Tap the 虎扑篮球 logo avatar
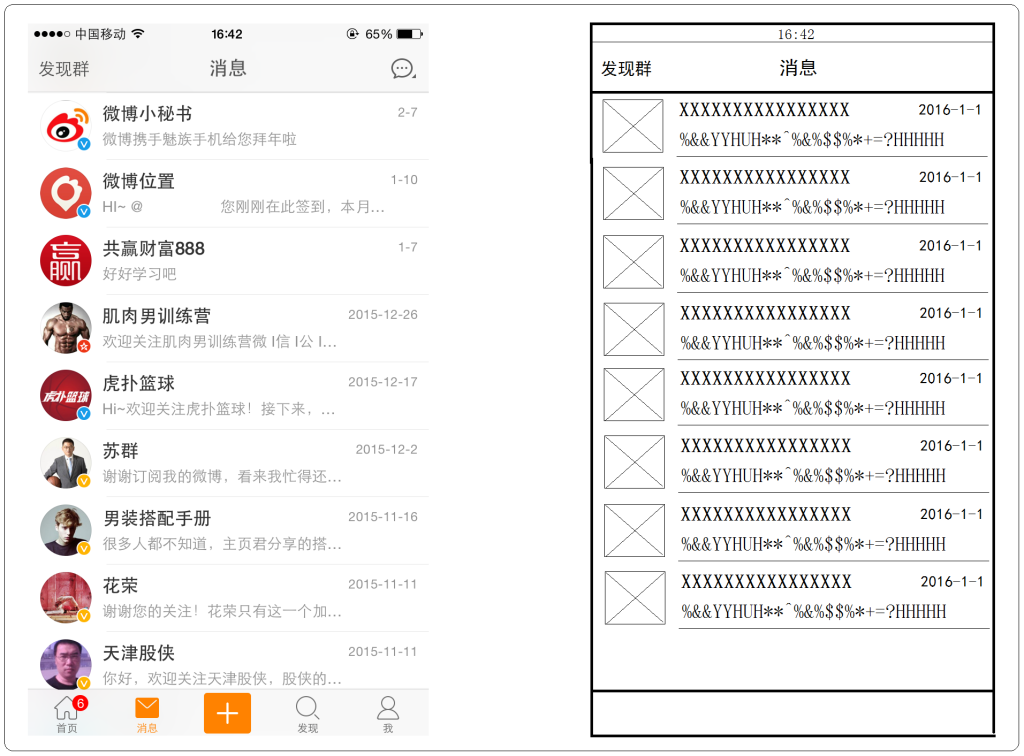 [x=66, y=395]
